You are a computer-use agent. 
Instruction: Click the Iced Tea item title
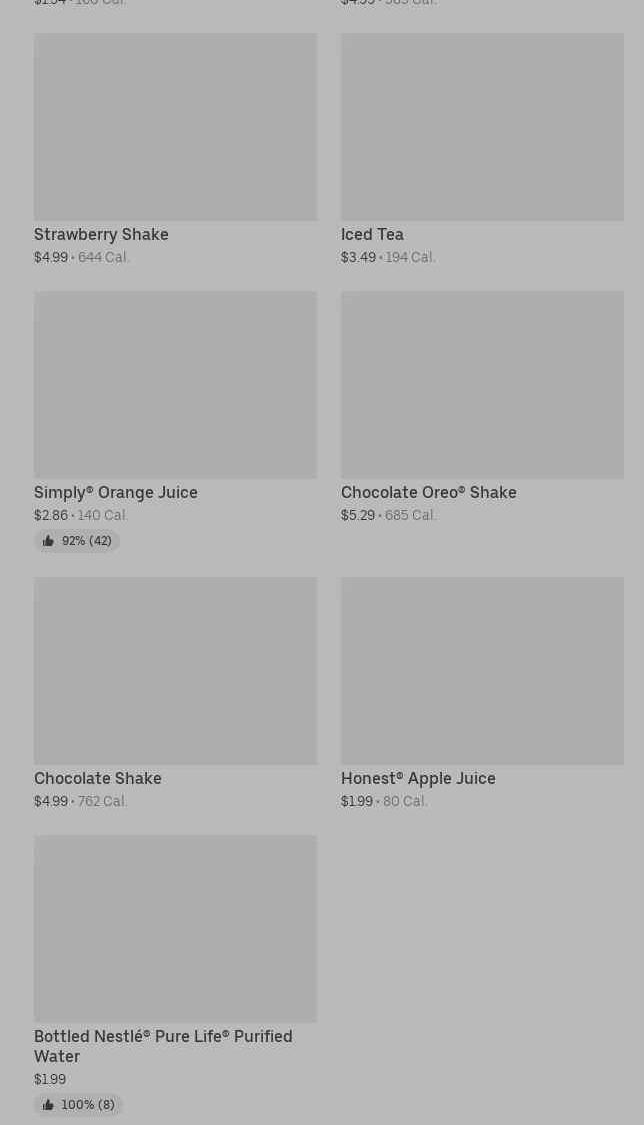(x=372, y=234)
